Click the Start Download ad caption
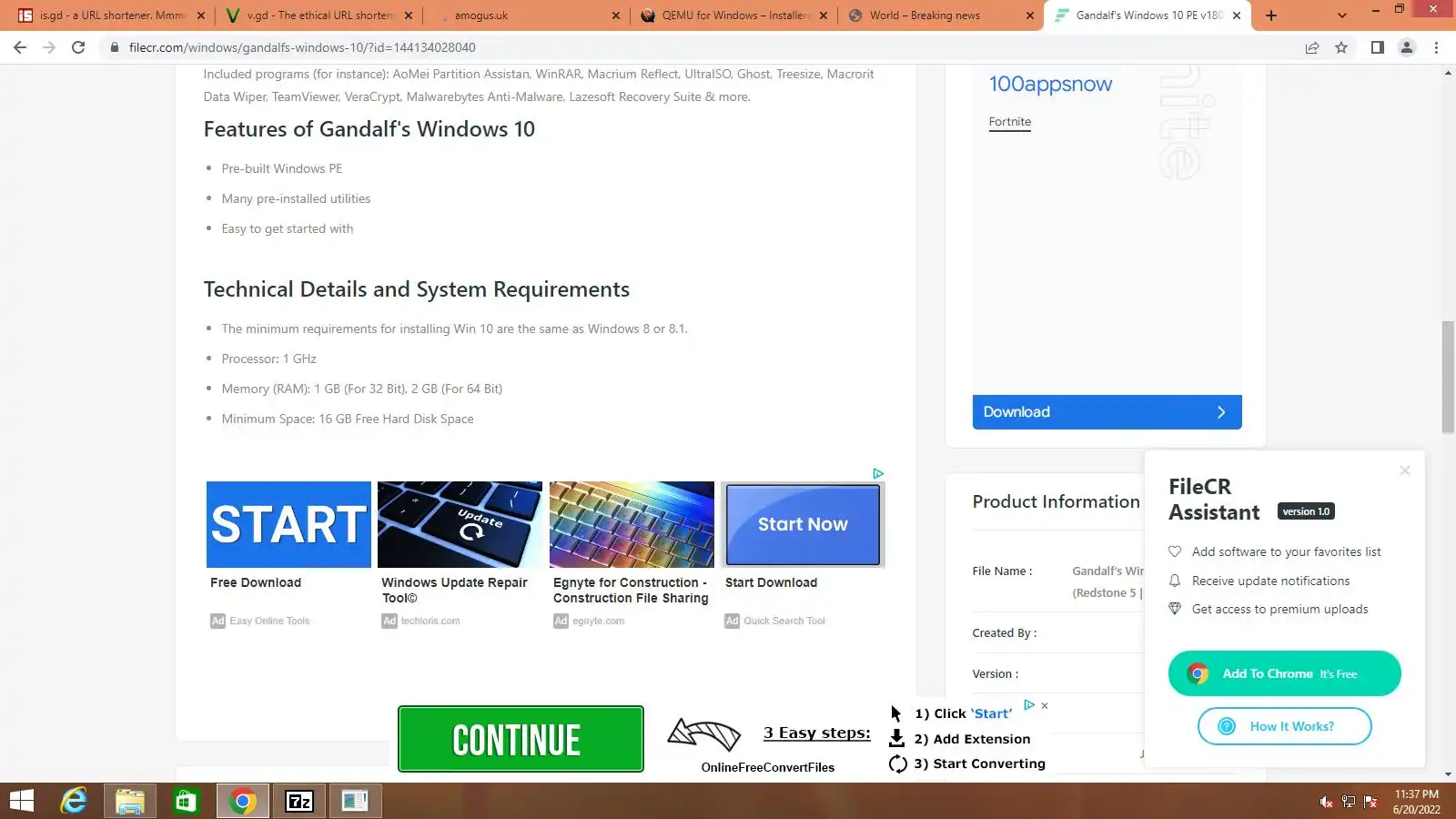Viewport: 1456px width, 819px height. [771, 582]
